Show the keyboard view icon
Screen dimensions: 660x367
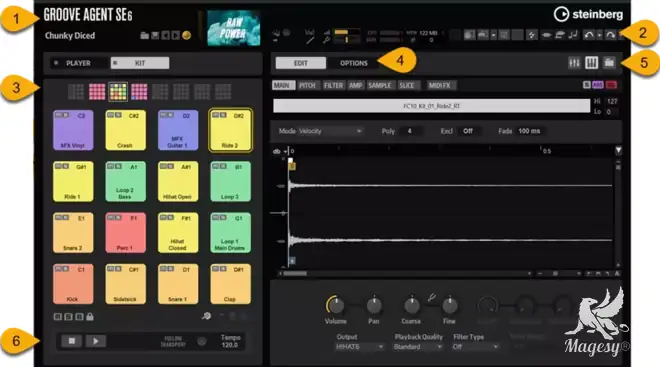coord(591,63)
